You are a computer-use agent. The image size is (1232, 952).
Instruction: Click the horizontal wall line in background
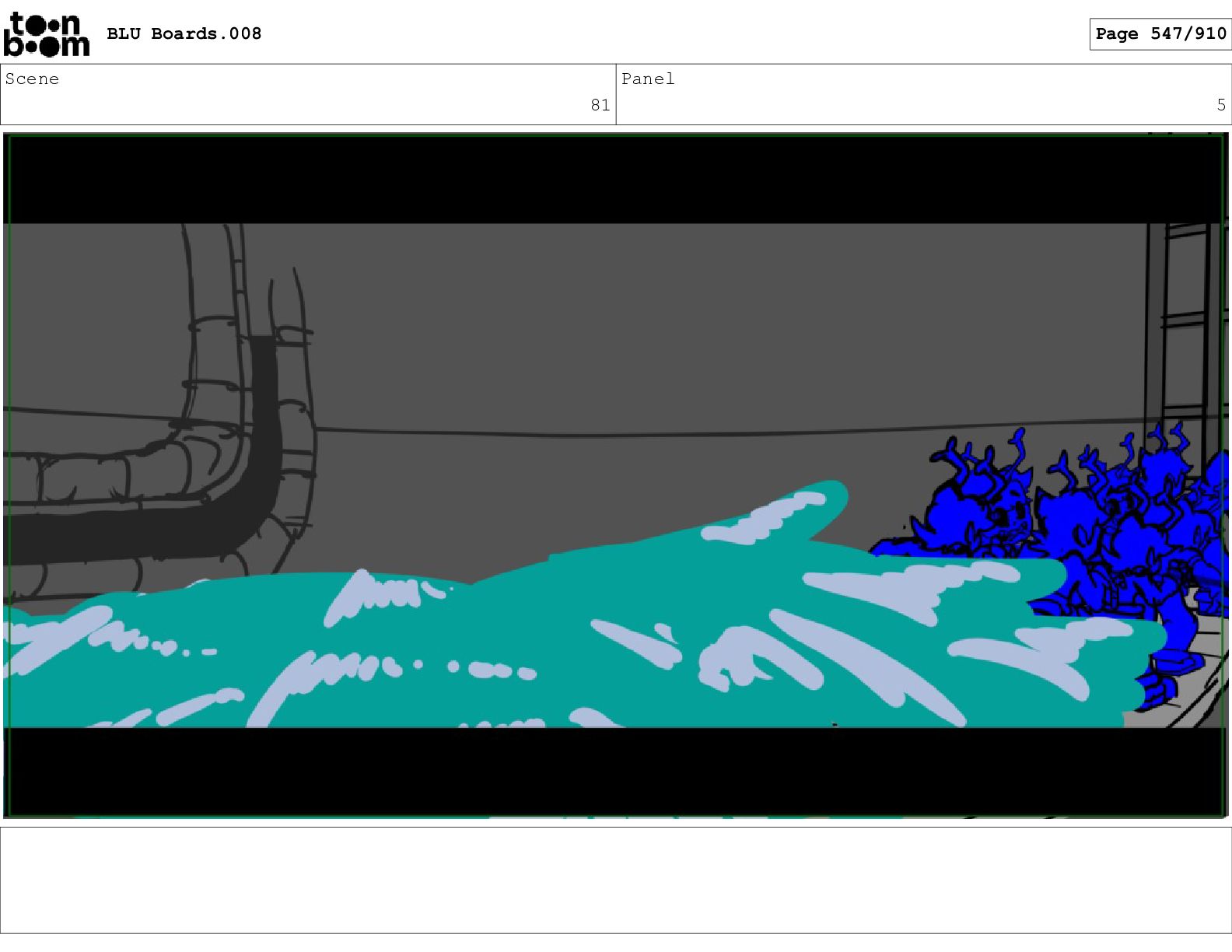[x=622, y=433]
